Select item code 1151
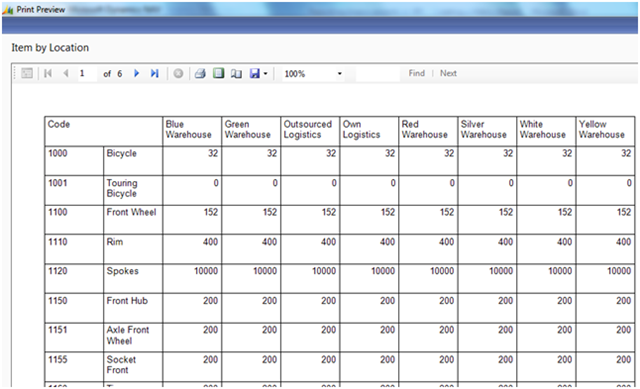Viewport: 640px width, 389px height. [58, 330]
